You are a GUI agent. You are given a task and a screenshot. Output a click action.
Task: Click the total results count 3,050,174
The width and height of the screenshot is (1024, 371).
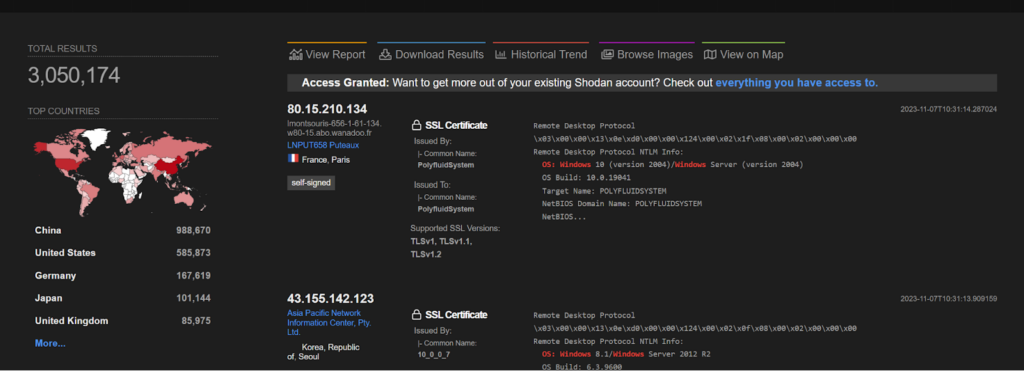(74, 76)
